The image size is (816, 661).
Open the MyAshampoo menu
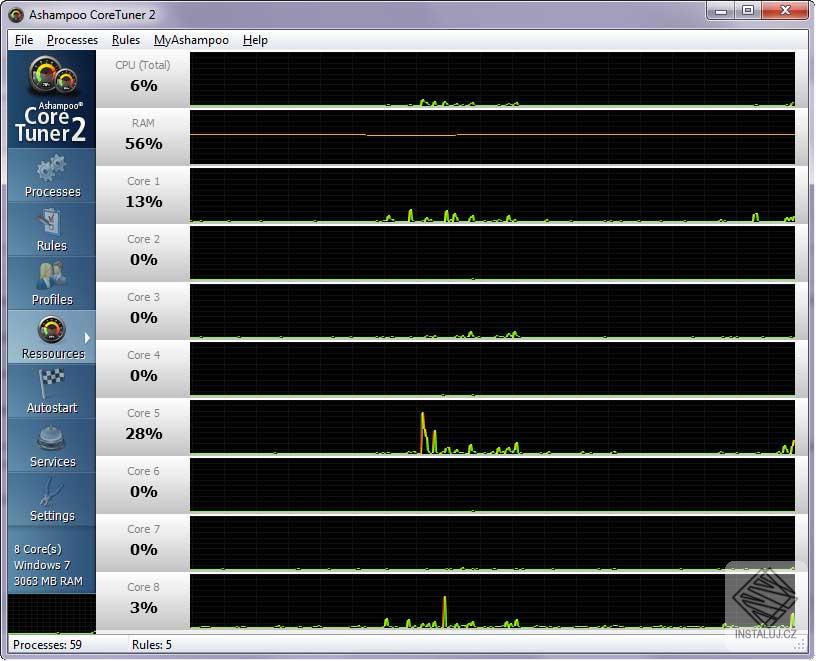191,40
